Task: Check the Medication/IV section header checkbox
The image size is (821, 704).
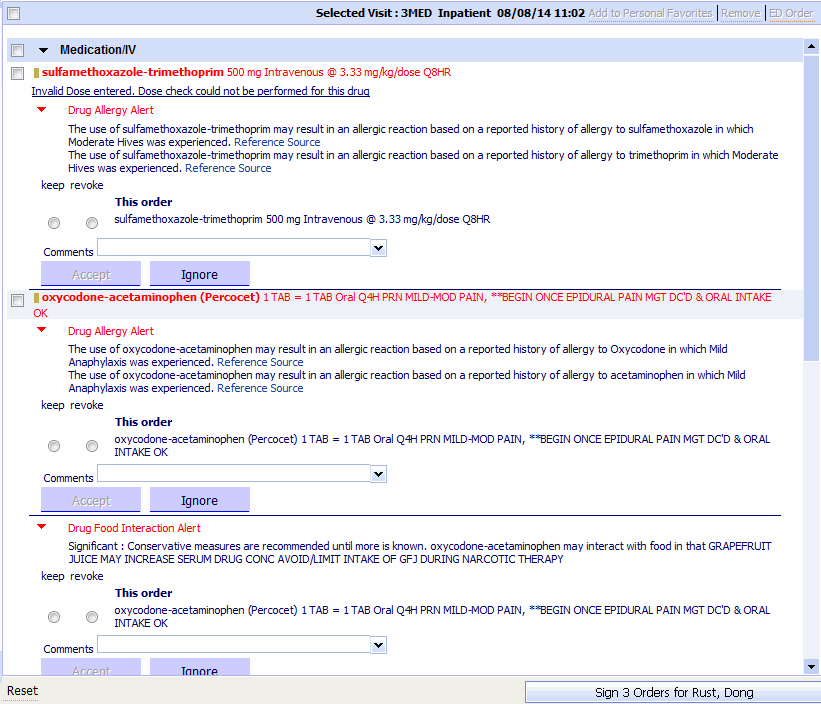Action: click(x=16, y=49)
